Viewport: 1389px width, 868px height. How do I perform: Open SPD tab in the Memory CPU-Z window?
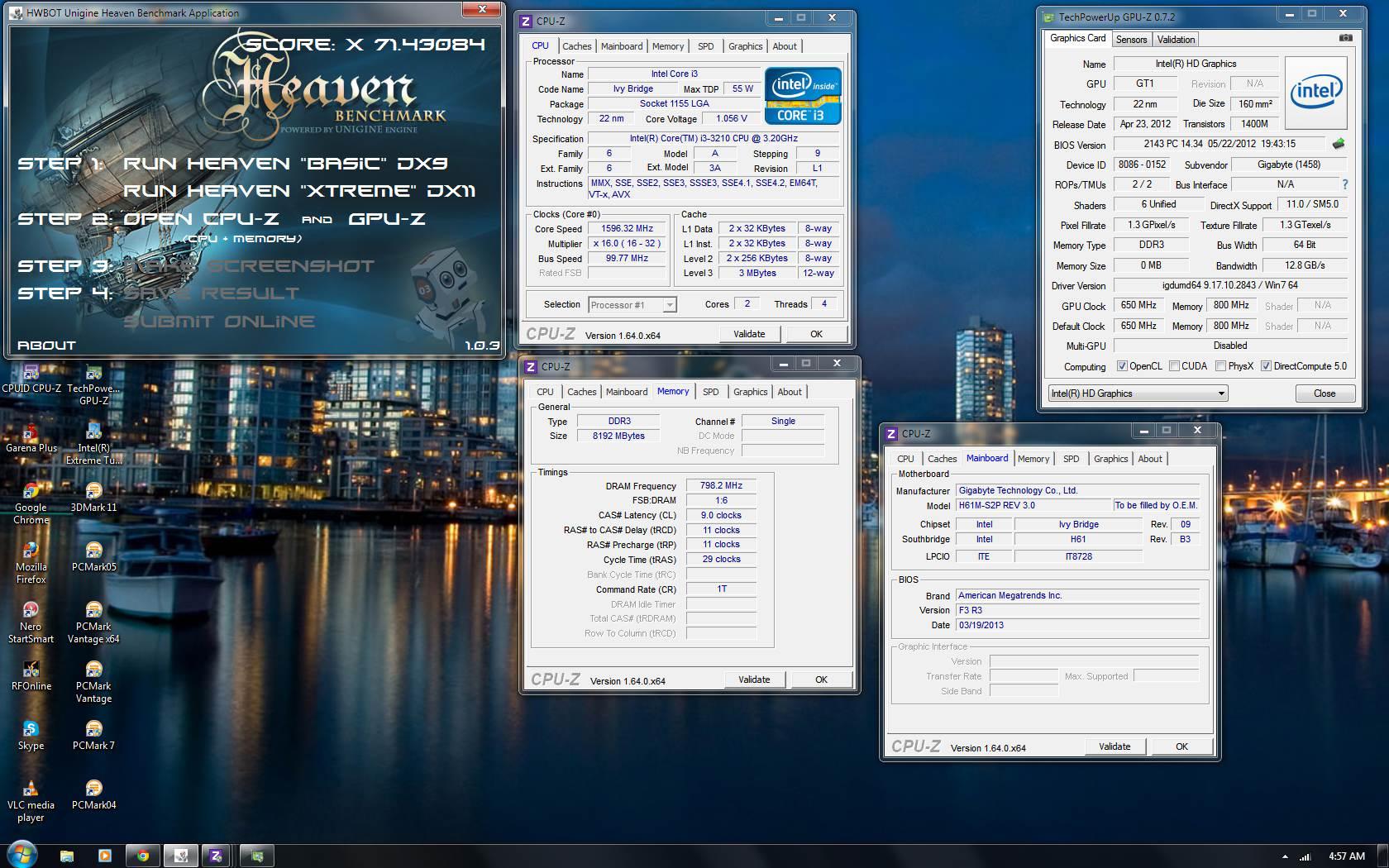coord(711,392)
